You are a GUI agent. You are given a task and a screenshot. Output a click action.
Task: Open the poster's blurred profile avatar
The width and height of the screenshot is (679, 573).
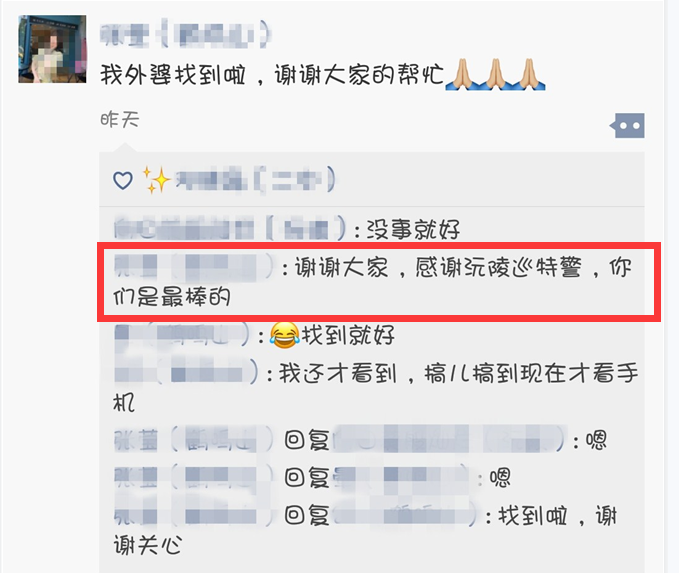[x=52, y=49]
